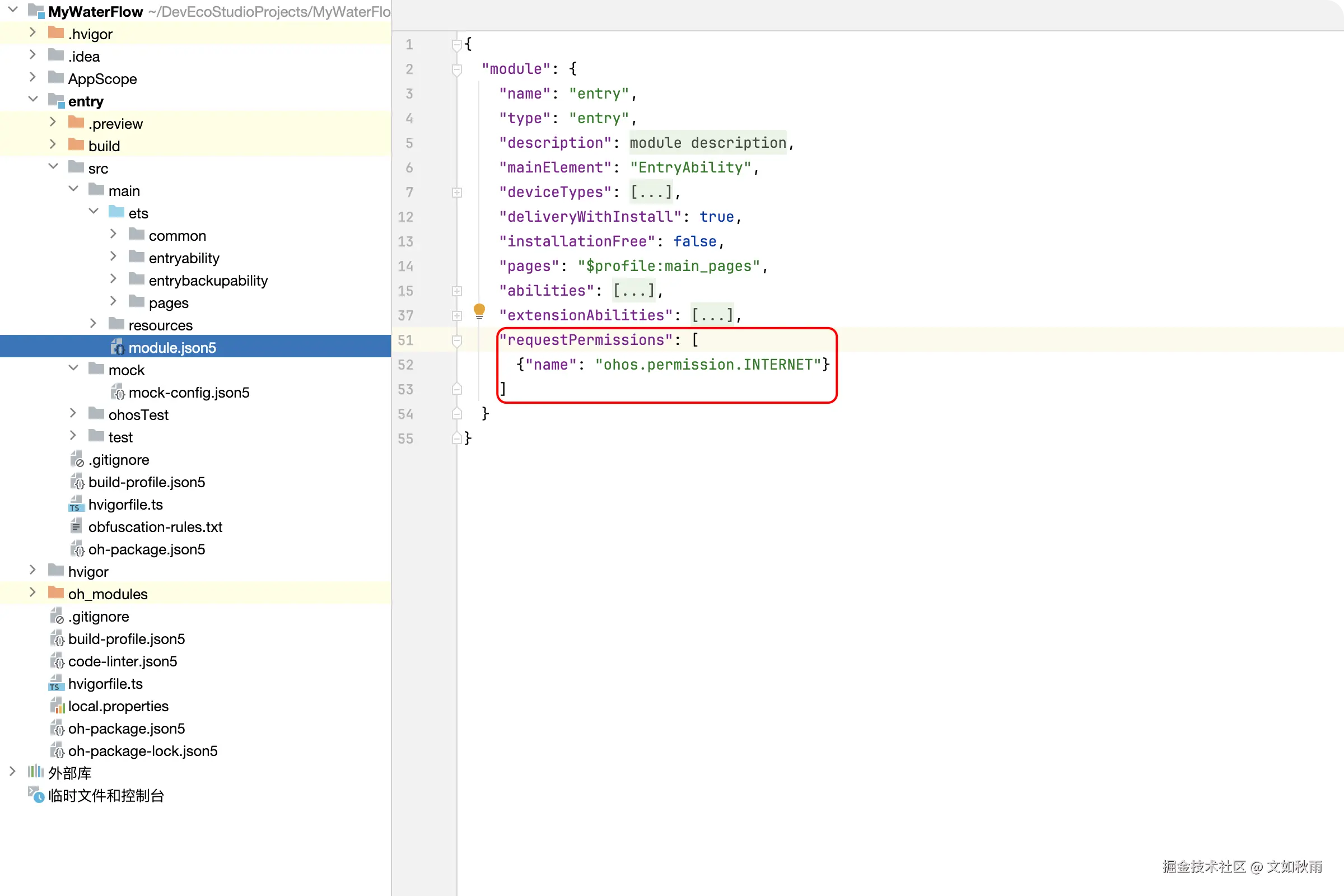
Task: Click the external libraries (外部库) icon
Action: tap(35, 772)
